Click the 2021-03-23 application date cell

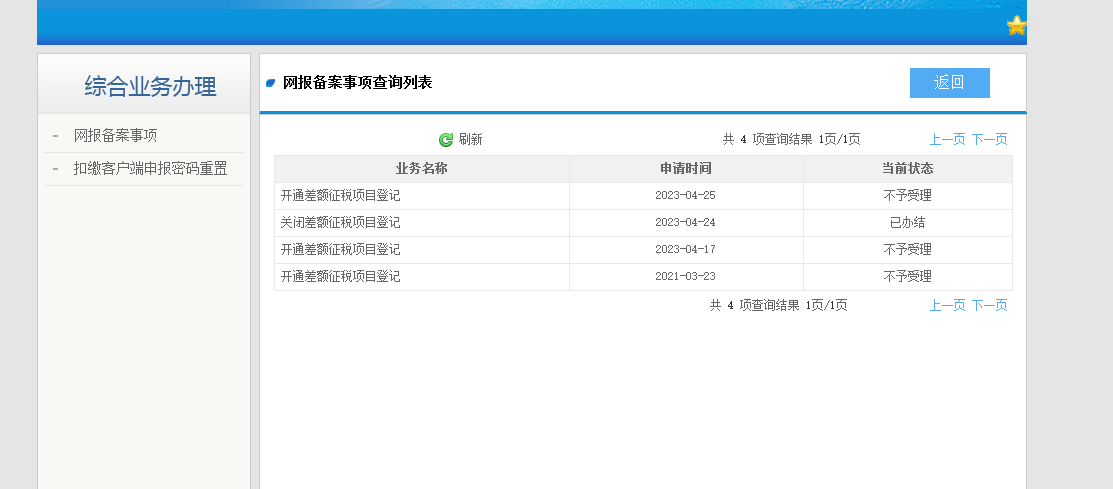[x=685, y=277]
